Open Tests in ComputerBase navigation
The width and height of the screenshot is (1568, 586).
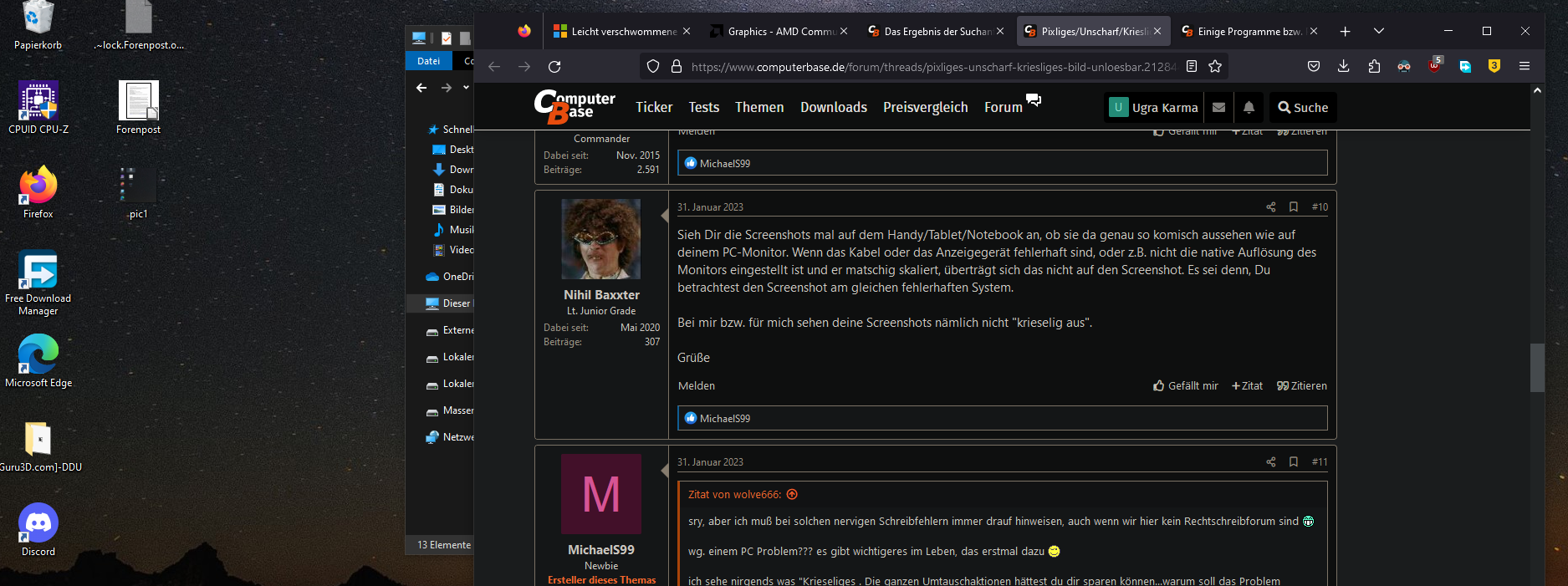704,107
